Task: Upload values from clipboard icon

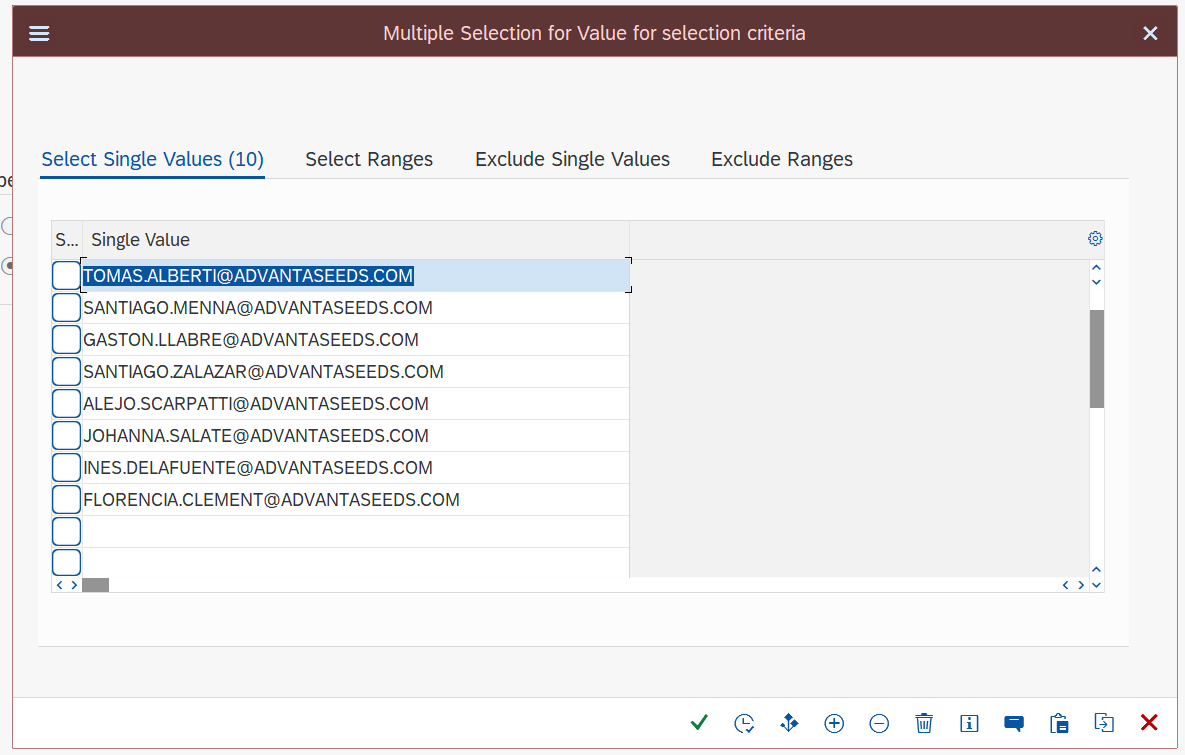Action: coord(1059,723)
